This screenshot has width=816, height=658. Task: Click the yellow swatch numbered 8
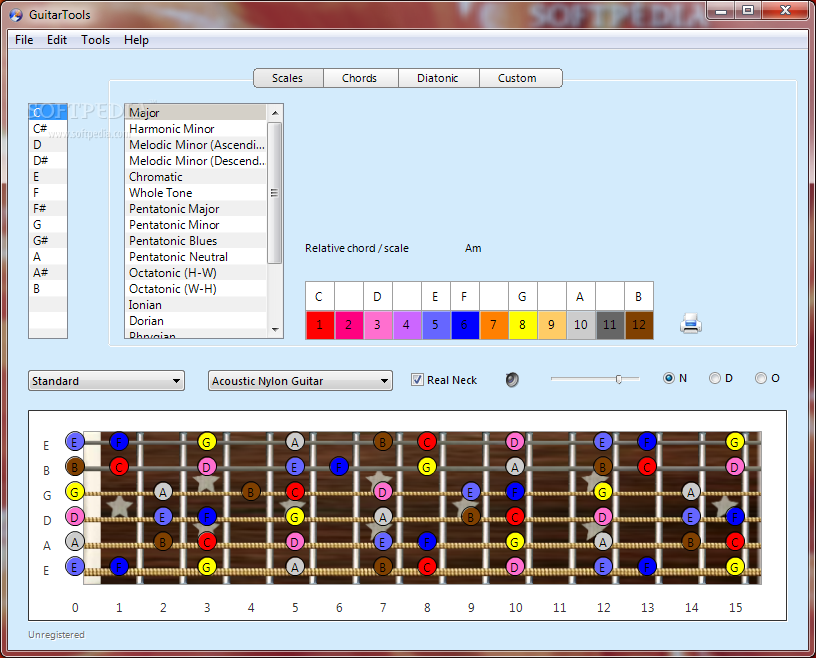pos(522,325)
